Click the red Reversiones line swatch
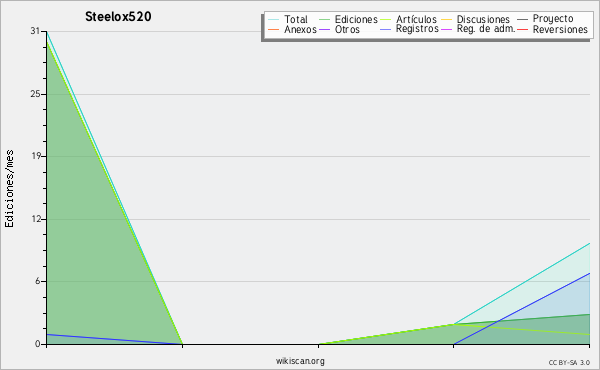This screenshot has height=370, width=600. pyautogui.click(x=522, y=29)
